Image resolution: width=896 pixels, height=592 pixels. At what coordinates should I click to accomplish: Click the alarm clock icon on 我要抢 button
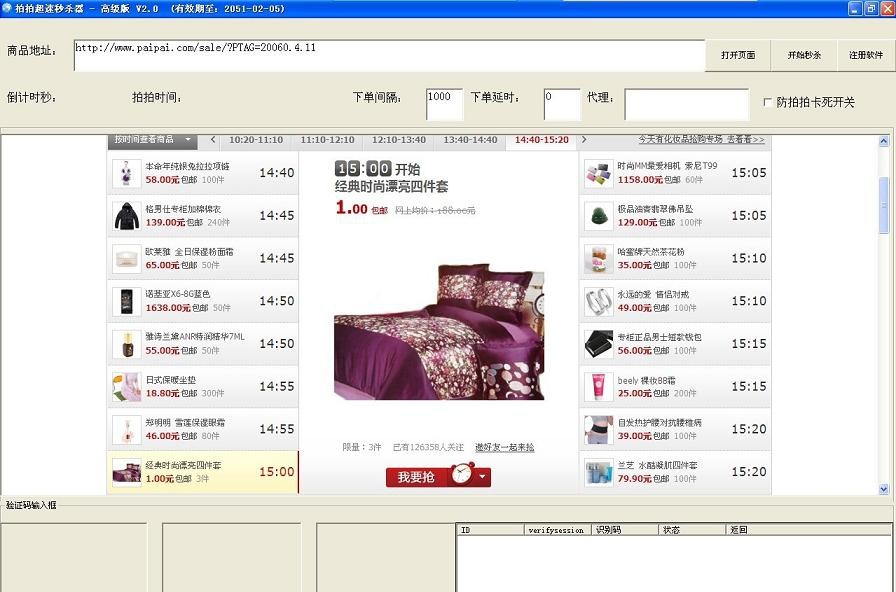pyautogui.click(x=460, y=475)
